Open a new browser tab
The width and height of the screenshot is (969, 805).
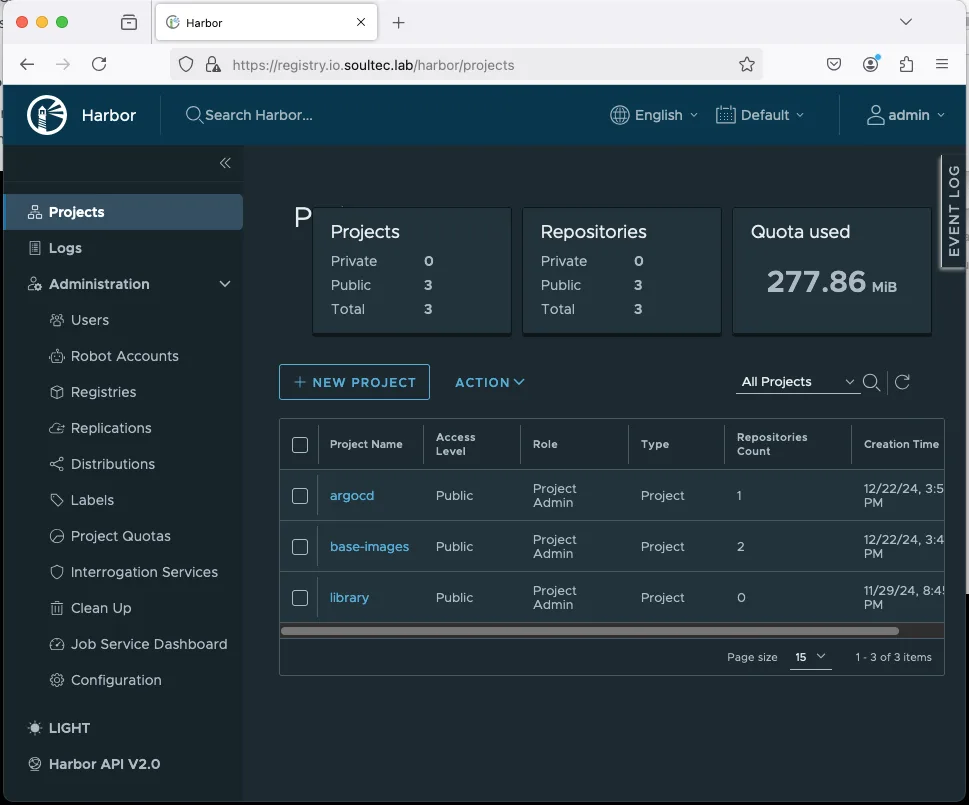click(399, 23)
